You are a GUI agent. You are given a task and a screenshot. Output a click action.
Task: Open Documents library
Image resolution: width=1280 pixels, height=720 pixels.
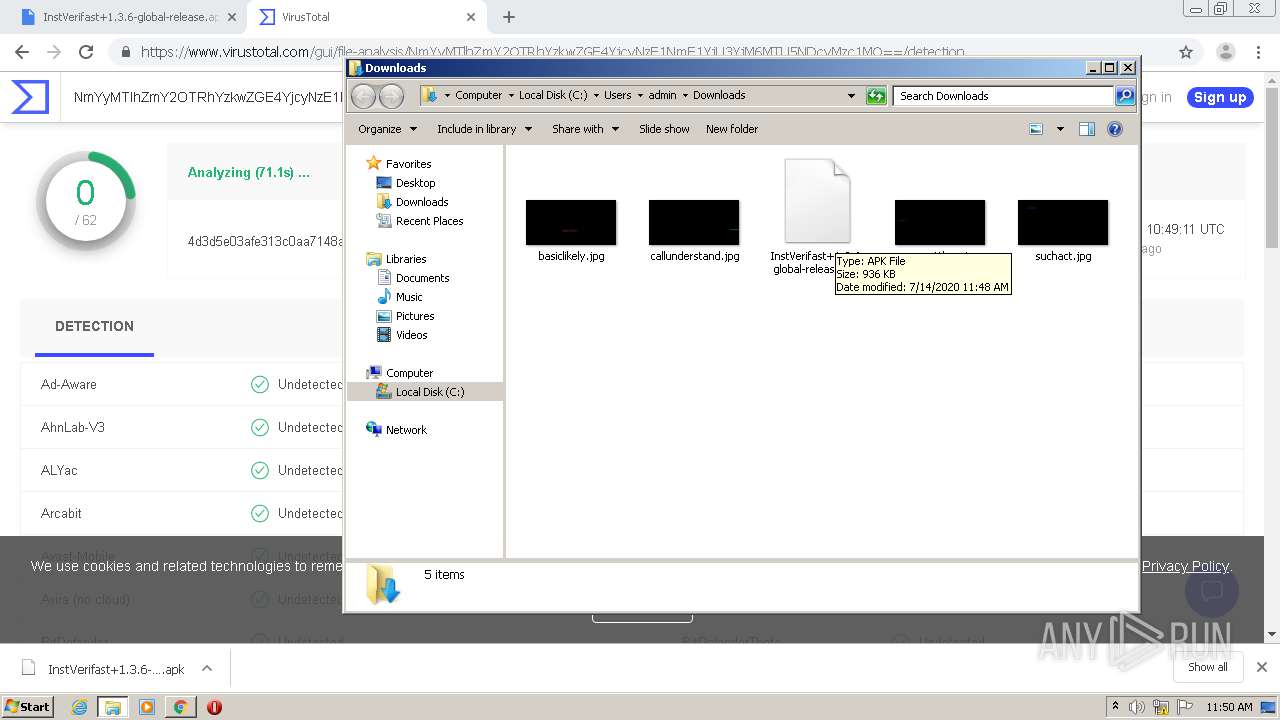pos(422,278)
